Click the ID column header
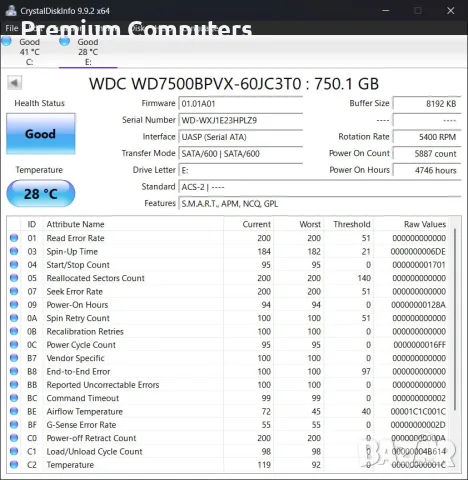 click(x=32, y=224)
